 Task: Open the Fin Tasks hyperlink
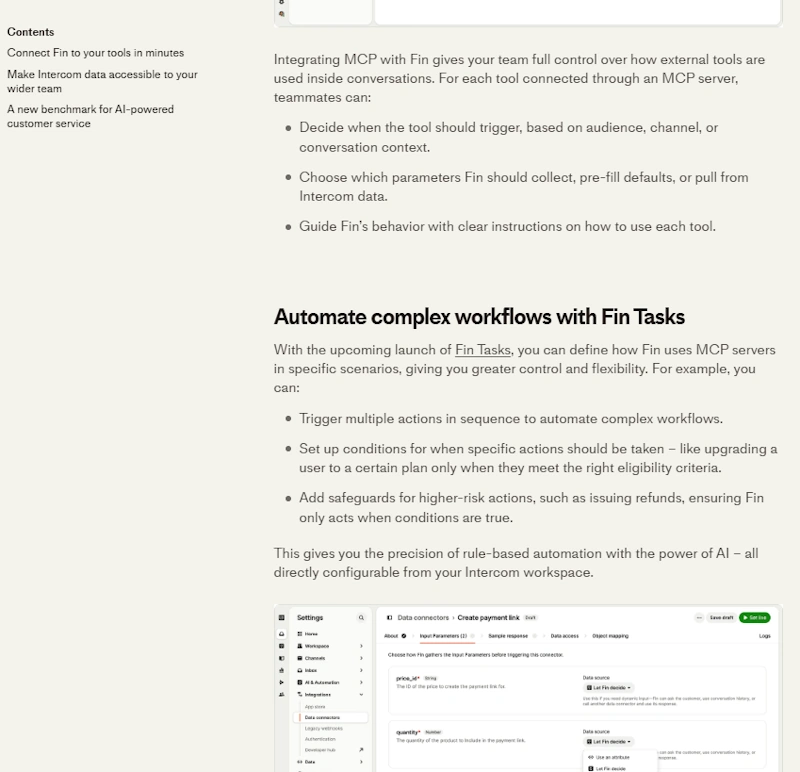[482, 350]
